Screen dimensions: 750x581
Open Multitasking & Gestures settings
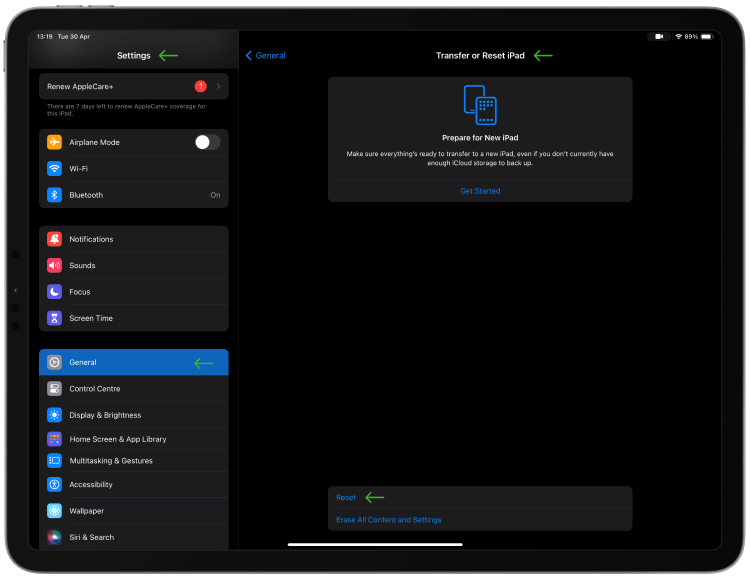pos(133,460)
